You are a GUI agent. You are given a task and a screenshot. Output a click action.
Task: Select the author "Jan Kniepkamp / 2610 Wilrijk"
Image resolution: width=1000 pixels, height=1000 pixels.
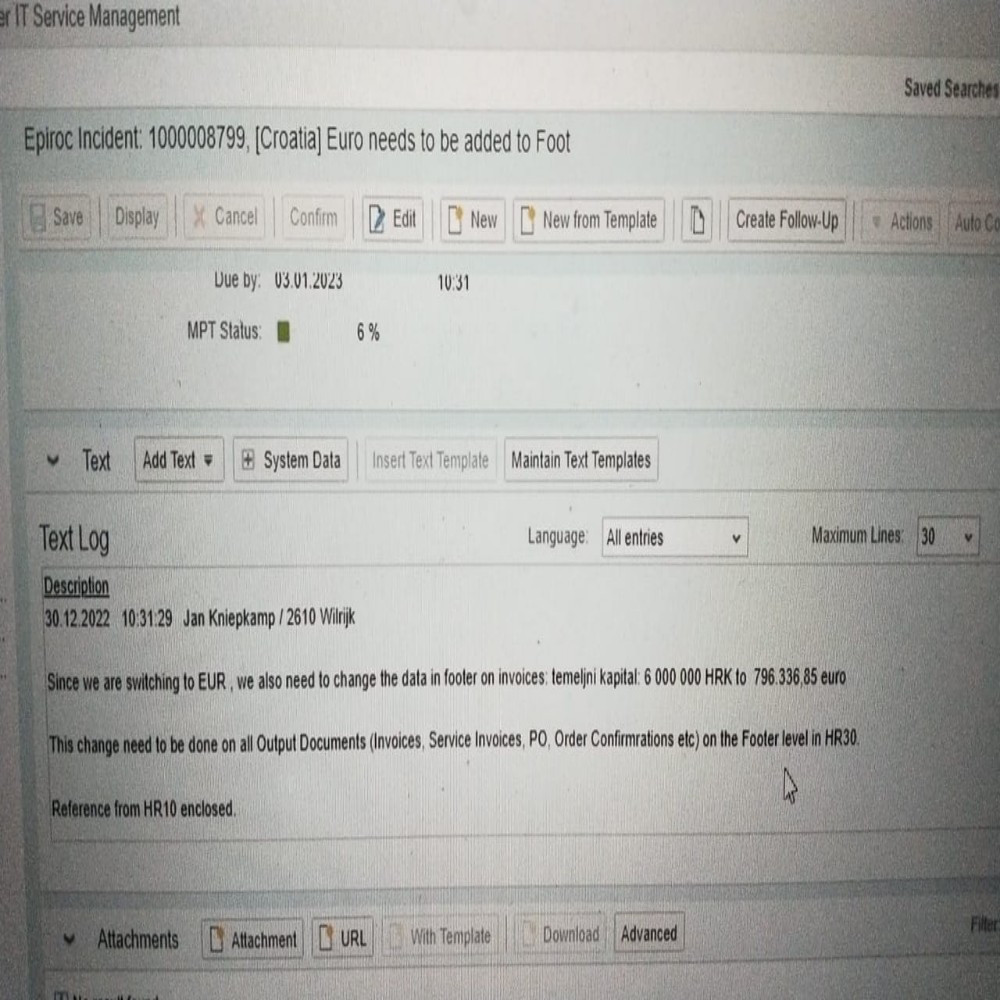(x=269, y=617)
